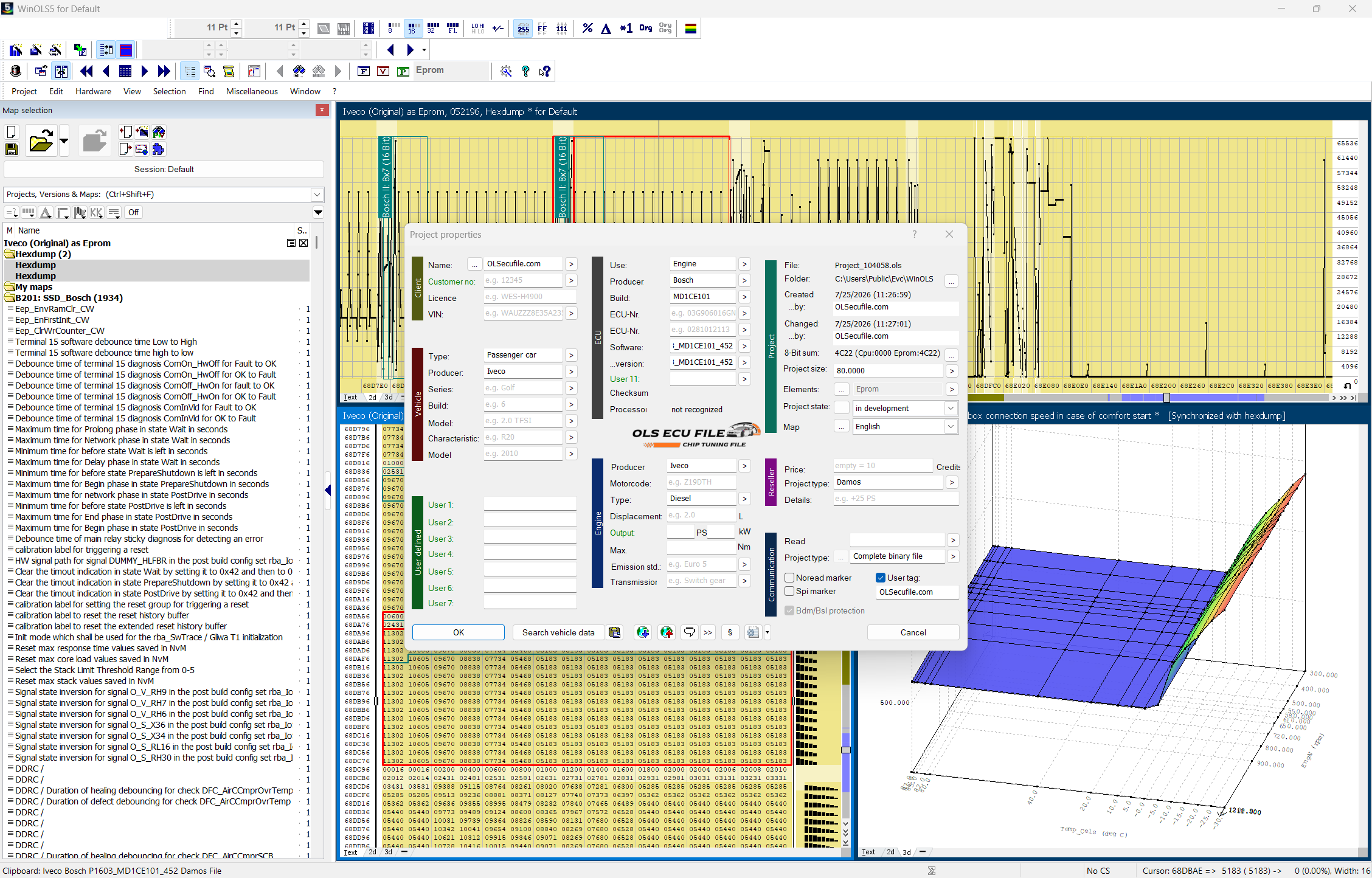Click the Customer no input field

[x=524, y=280]
